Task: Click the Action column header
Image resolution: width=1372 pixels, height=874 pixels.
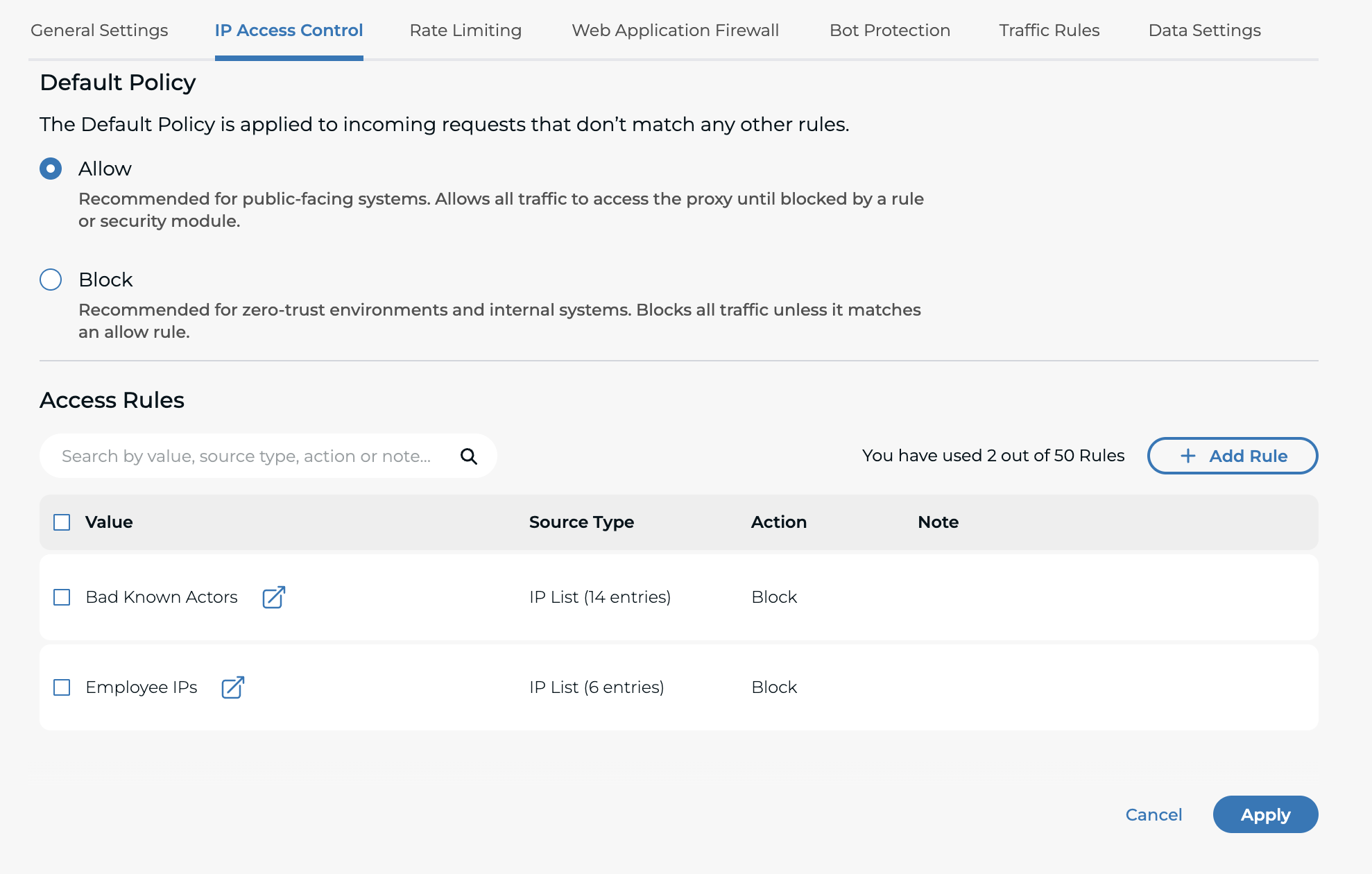Action: coord(779,522)
